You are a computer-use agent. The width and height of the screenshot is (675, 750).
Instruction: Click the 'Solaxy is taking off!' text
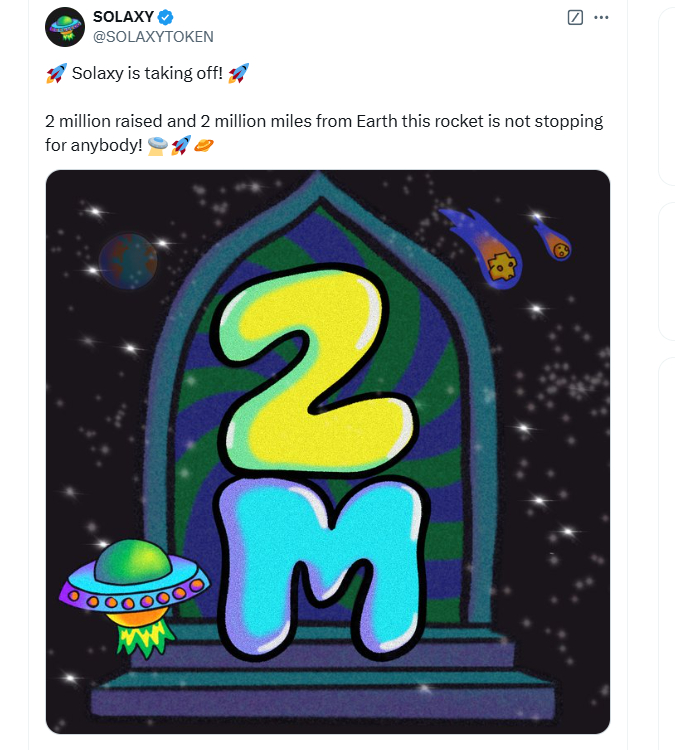coord(147,73)
